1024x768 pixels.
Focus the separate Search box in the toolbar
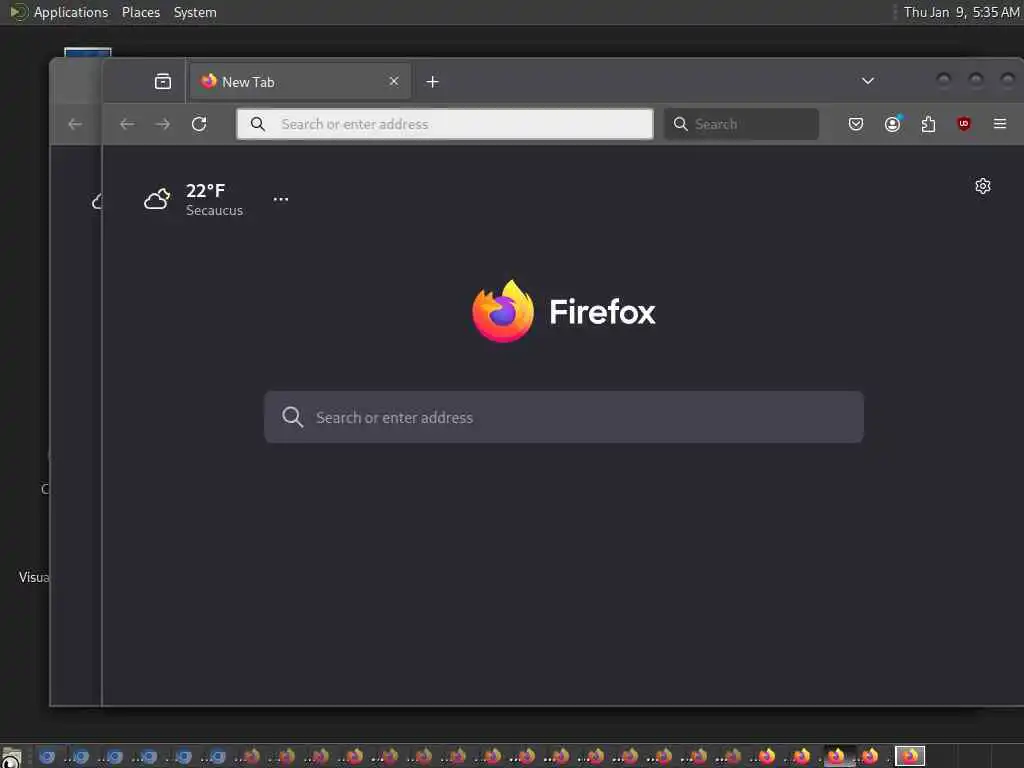click(741, 124)
